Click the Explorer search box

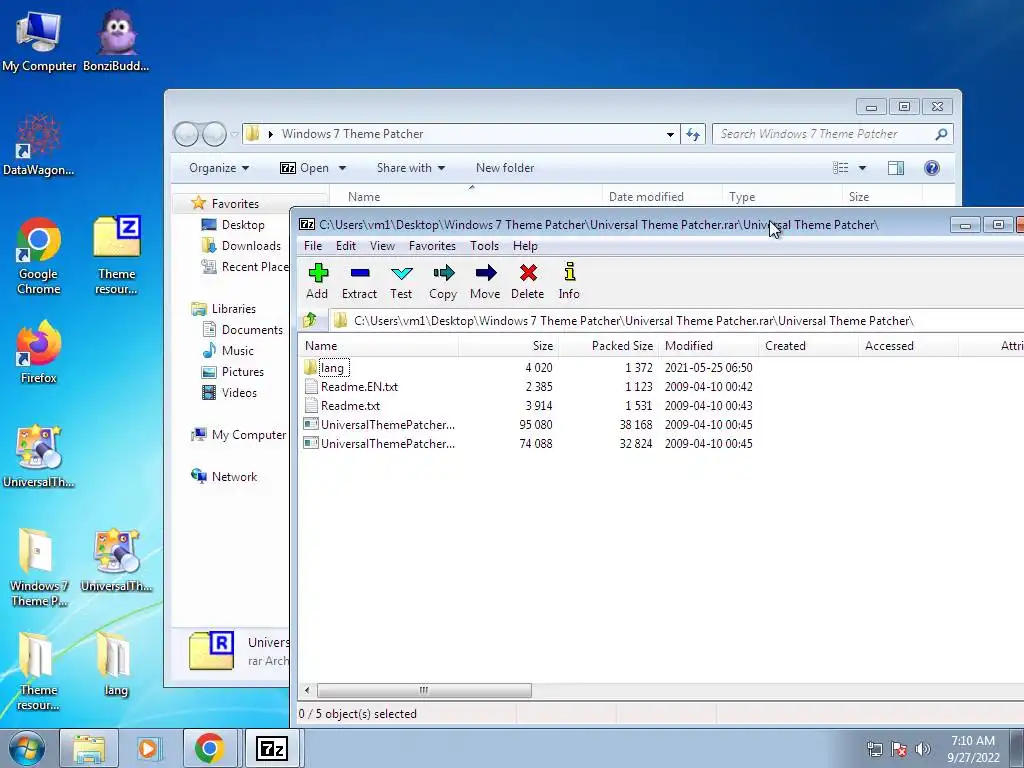point(833,134)
